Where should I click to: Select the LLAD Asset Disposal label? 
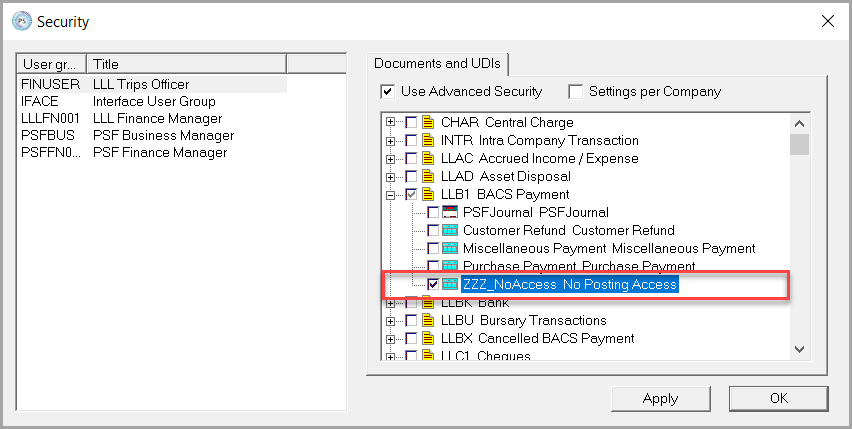[x=506, y=176]
